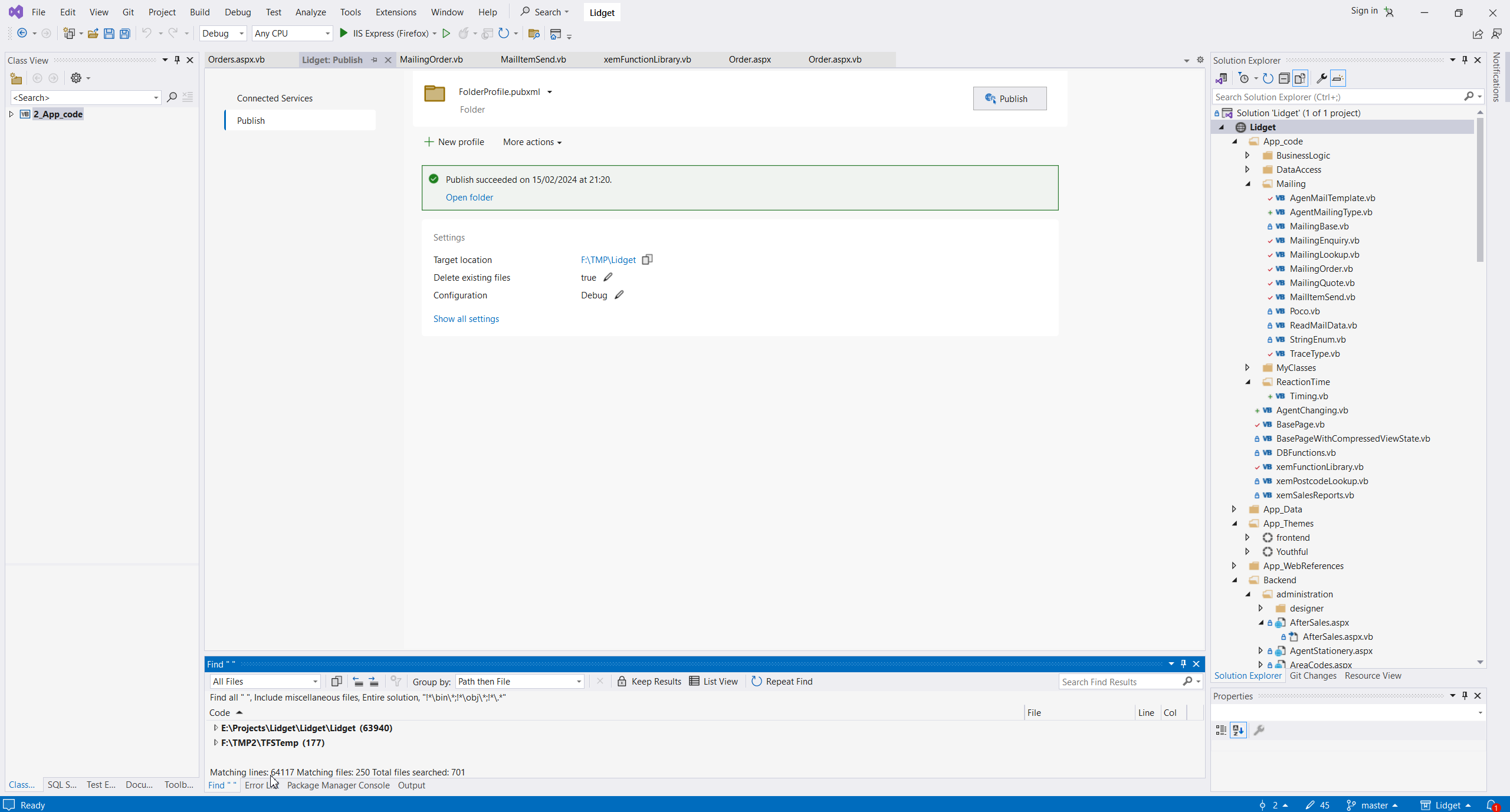This screenshot has width=1510, height=812.
Task: Open the Extensions menu
Action: click(395, 12)
